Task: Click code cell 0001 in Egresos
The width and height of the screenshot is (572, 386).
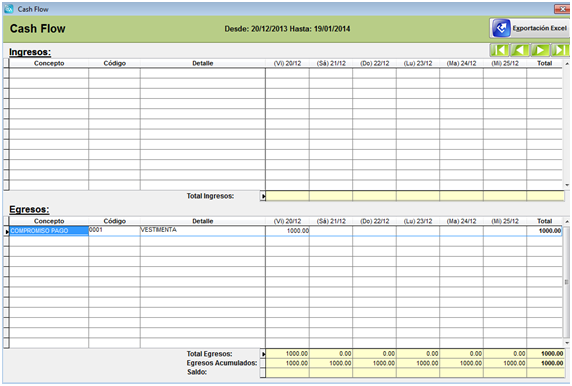Action: click(114, 231)
